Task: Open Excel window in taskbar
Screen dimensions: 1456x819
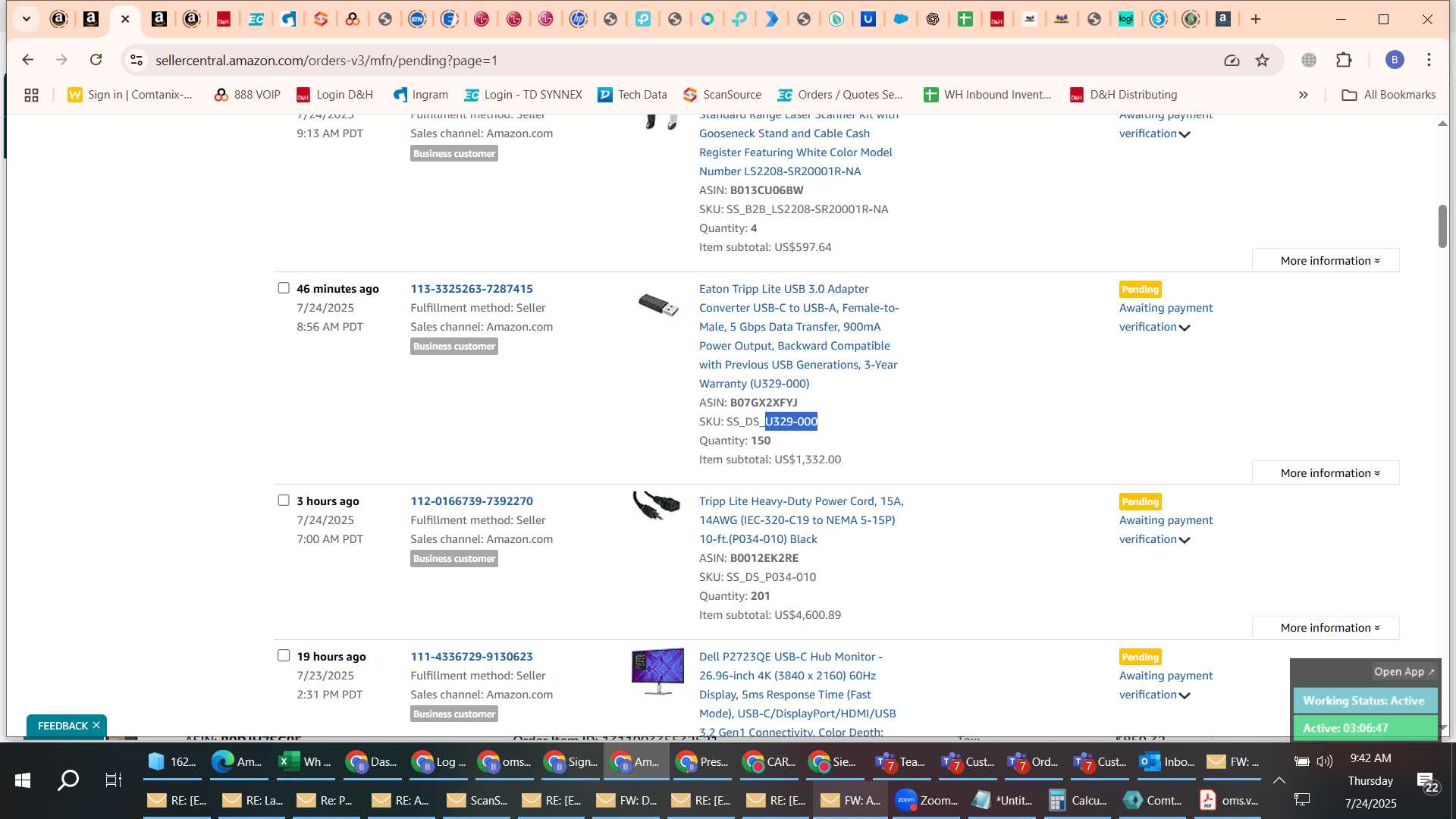Action: (x=306, y=761)
